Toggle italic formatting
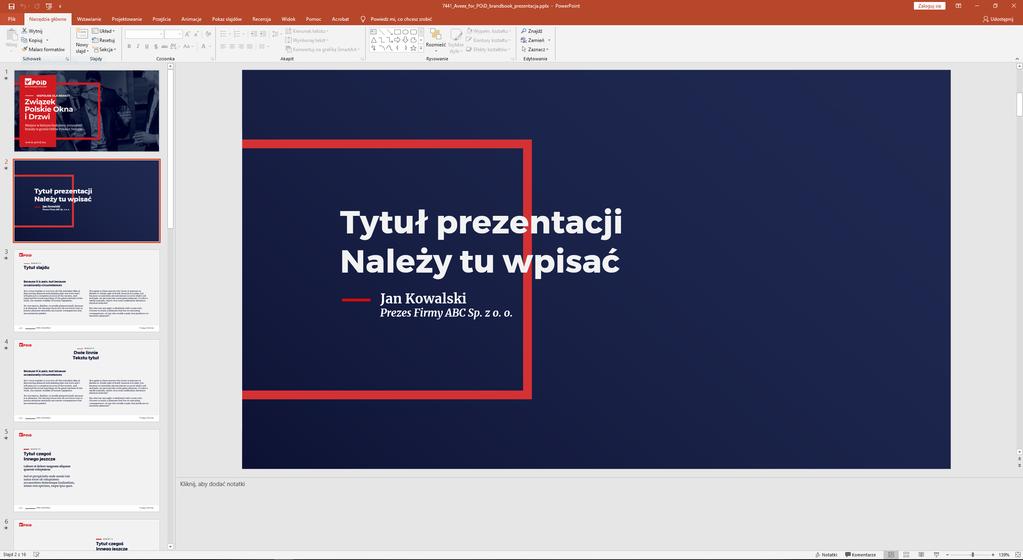The width and height of the screenshot is (1023, 560). coord(138,46)
